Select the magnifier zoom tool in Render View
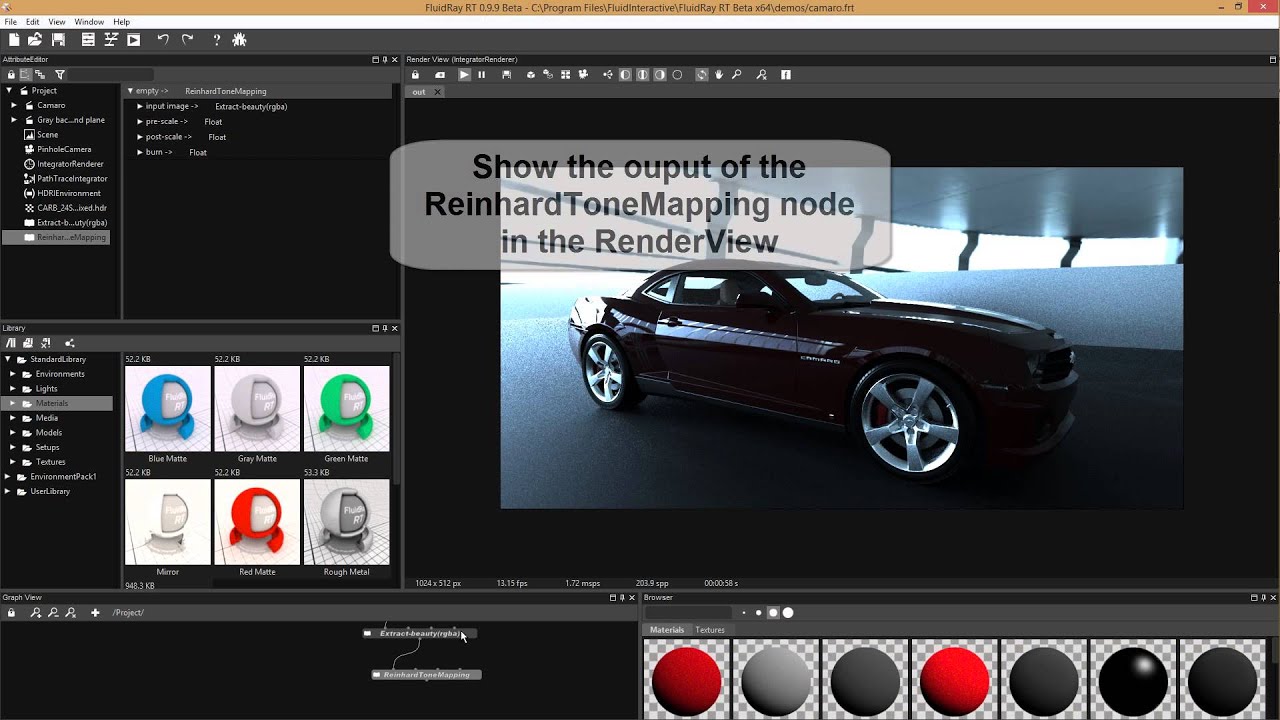The width and height of the screenshot is (1280, 720). coord(736,75)
